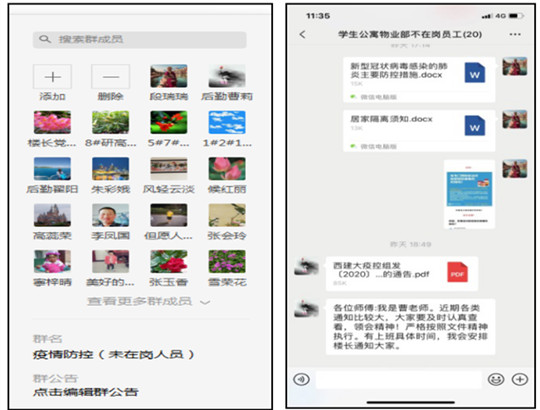Select the 1#2#1... blue sky avatar
The width and height of the screenshot is (540, 410).
click(x=227, y=122)
